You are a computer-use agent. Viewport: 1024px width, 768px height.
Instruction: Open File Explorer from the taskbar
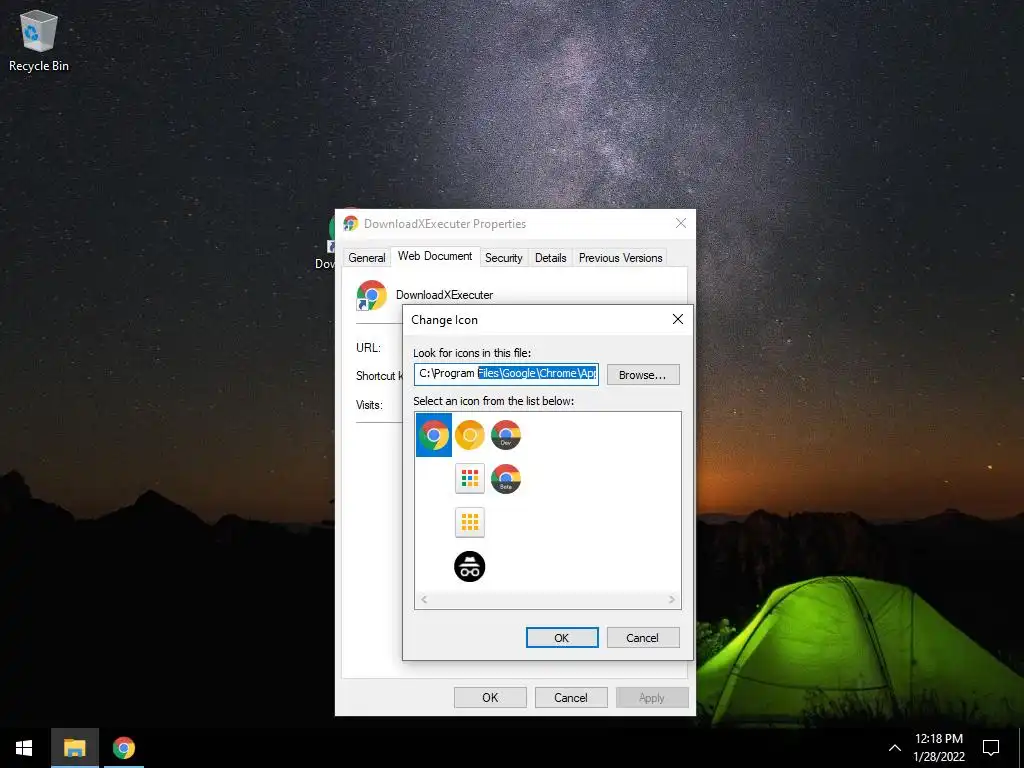(x=74, y=748)
